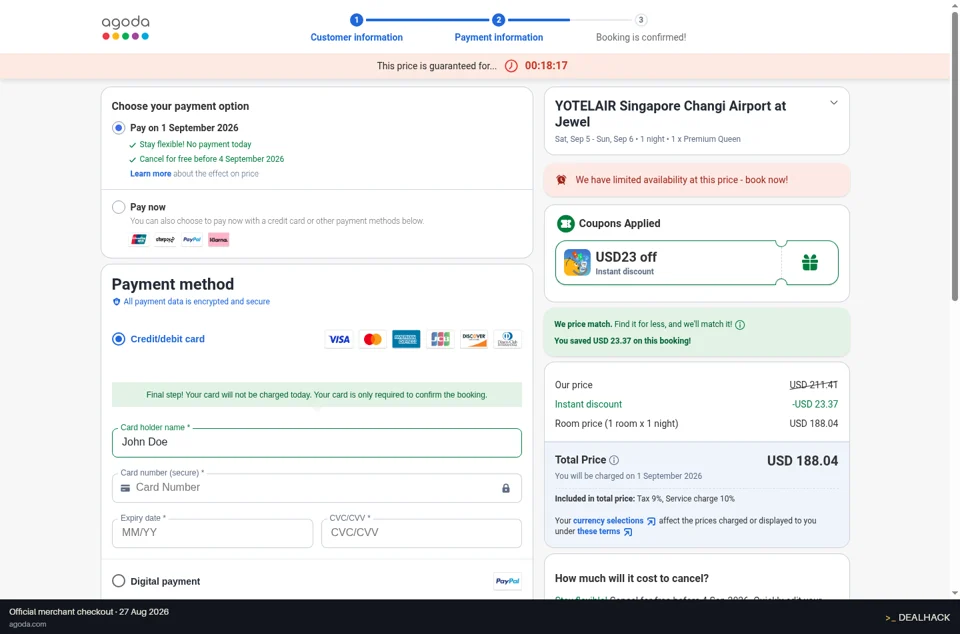This screenshot has width=960, height=634.
Task: Click the 00:18:17 countdown timer
Action: coord(546,65)
